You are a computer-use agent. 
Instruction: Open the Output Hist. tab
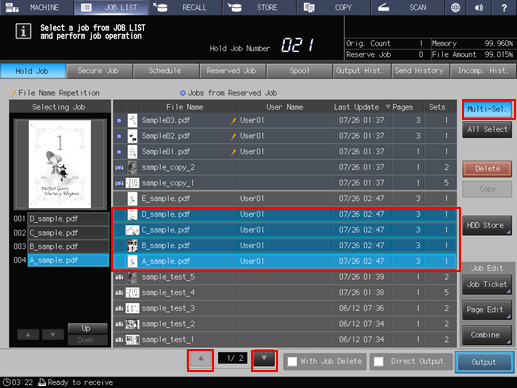pos(361,71)
